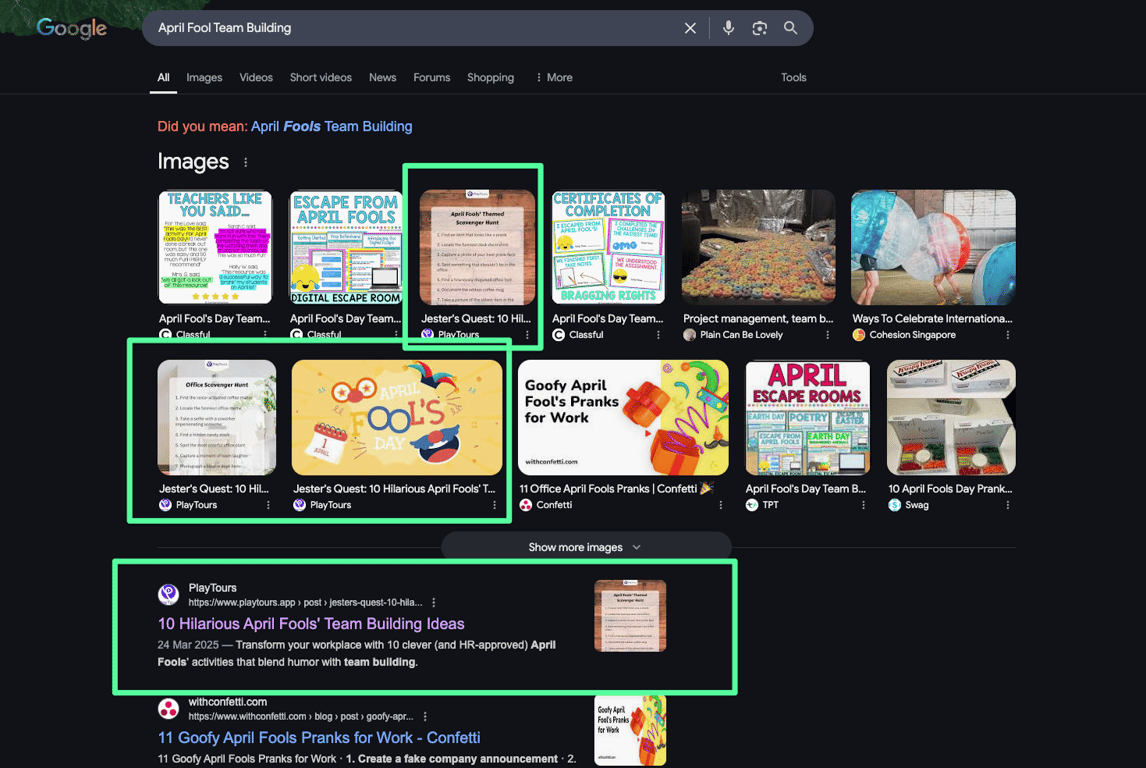Click Plain Can Be Lovely source avatar
The width and height of the screenshot is (1146, 768).
tap(689, 335)
